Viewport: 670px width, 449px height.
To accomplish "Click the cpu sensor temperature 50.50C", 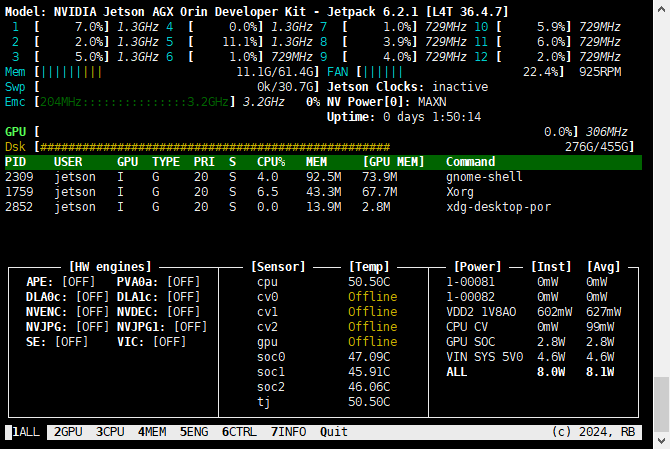I will (x=369, y=282).
